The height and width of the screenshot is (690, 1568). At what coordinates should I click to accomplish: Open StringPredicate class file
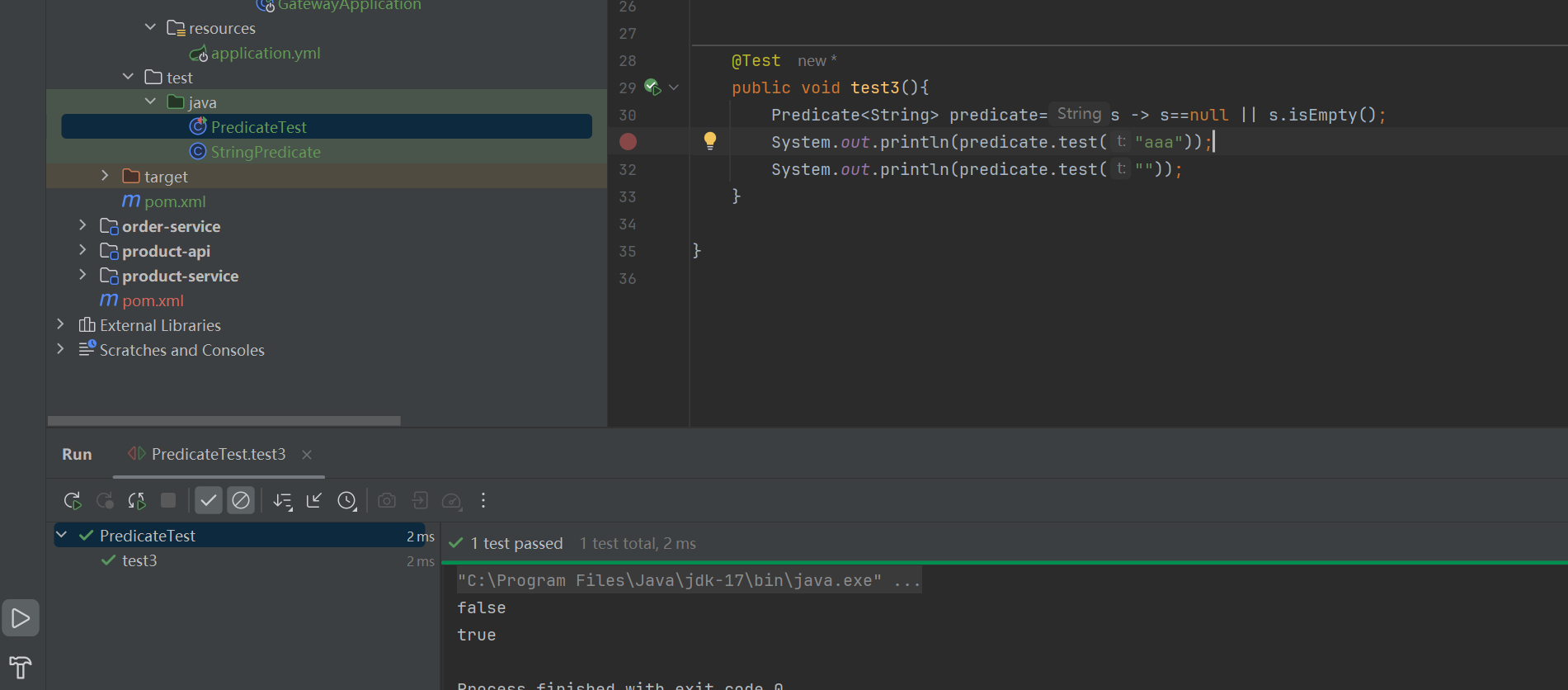point(266,152)
